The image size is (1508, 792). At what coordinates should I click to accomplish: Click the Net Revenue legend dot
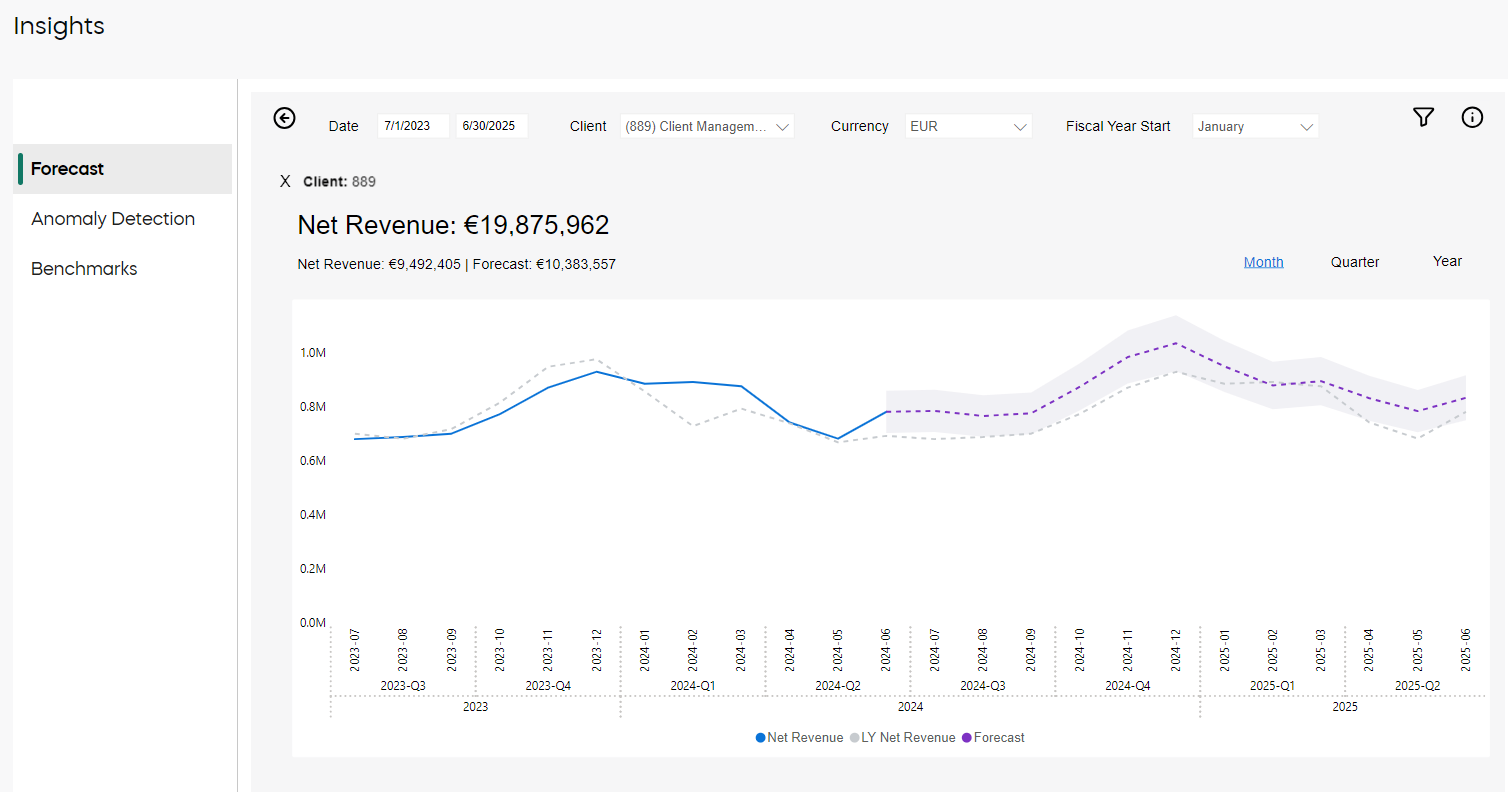pyautogui.click(x=761, y=738)
